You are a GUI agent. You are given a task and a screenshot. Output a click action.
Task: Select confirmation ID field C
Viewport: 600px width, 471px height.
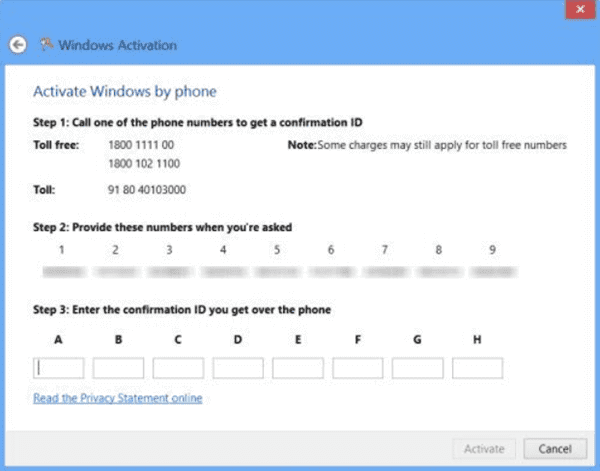pos(178,368)
